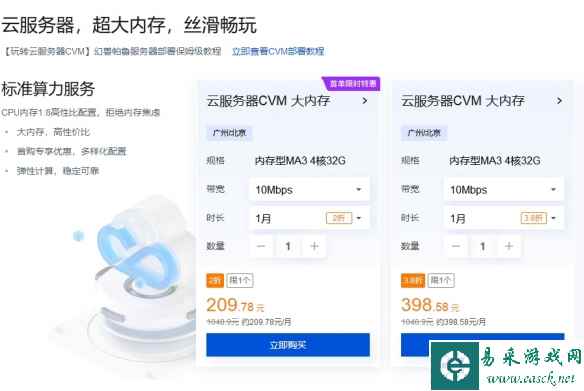Click the 大内存，高性价比 bullet
Image resolution: width=584 pixels, height=391 pixels.
pos(53,132)
